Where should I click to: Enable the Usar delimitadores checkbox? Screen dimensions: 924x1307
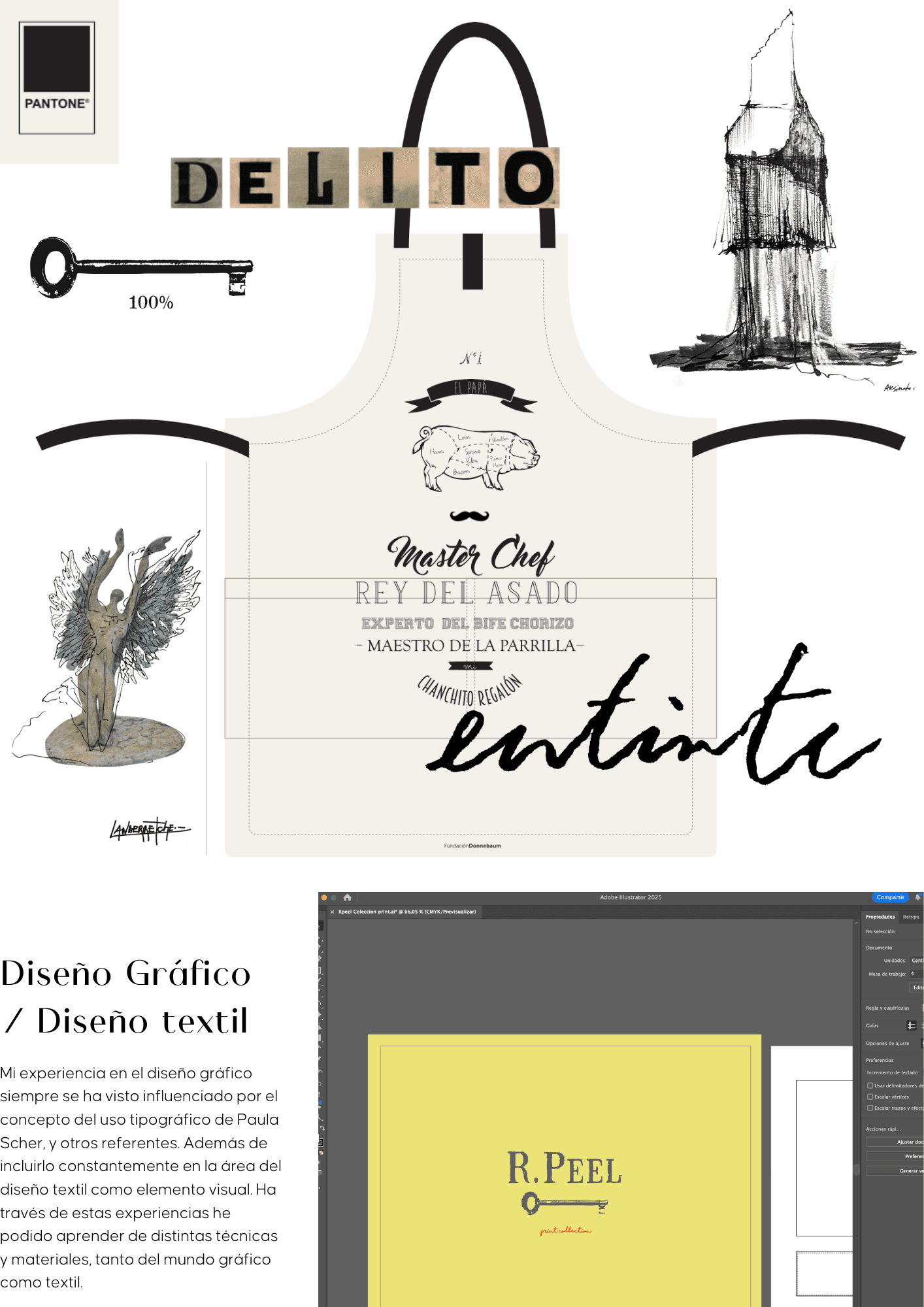click(870, 1085)
